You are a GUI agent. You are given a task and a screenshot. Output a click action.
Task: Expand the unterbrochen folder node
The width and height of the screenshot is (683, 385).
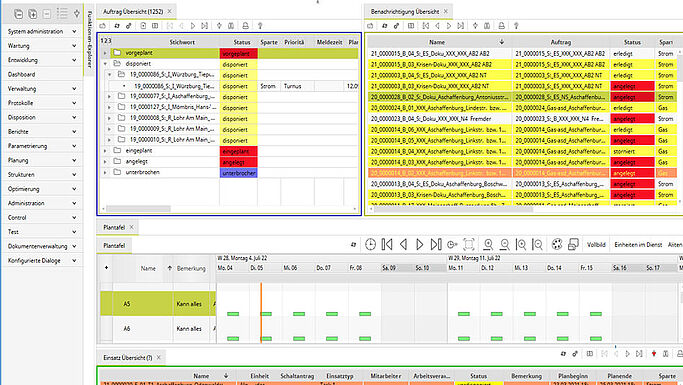(x=105, y=172)
